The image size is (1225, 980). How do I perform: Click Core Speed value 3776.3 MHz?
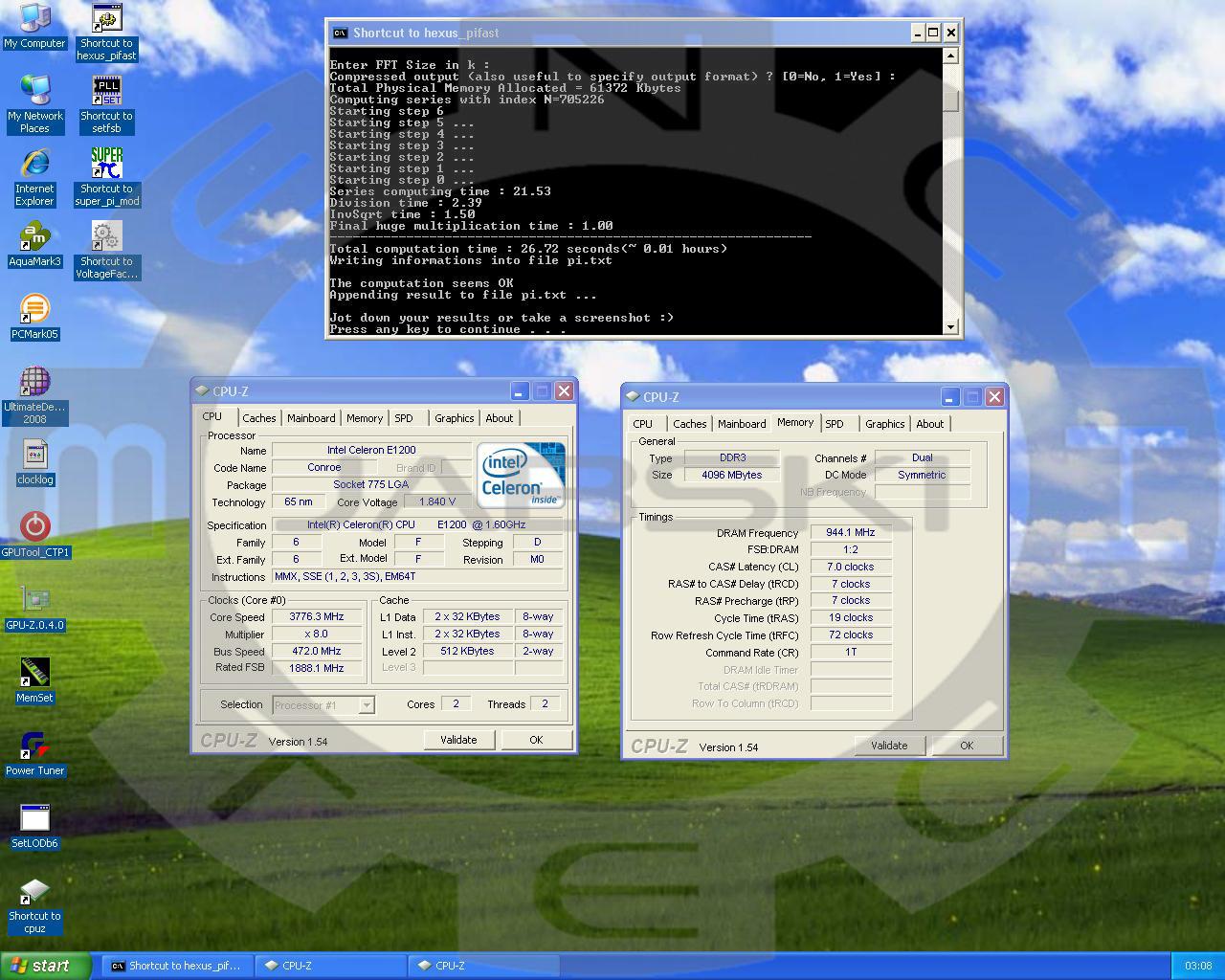[x=317, y=617]
